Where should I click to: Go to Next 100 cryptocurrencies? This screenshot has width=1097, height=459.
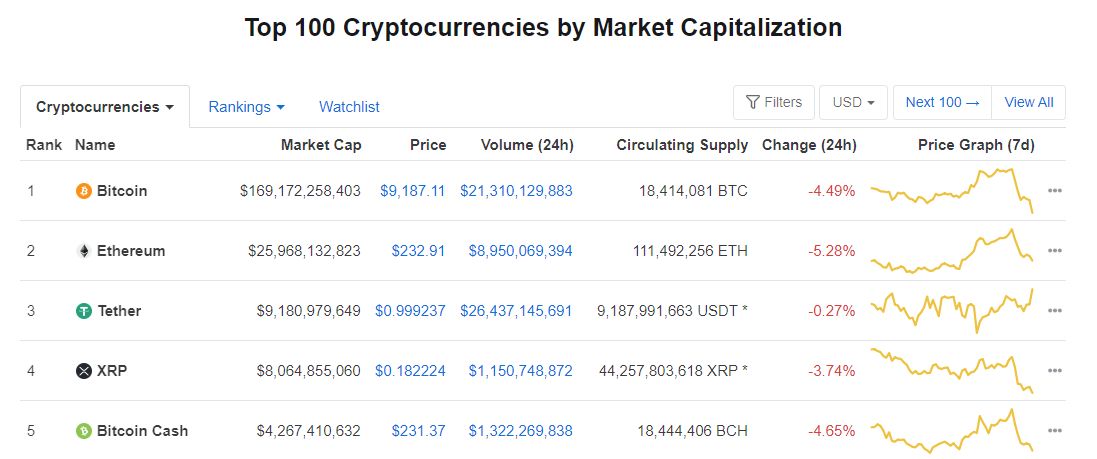point(942,102)
